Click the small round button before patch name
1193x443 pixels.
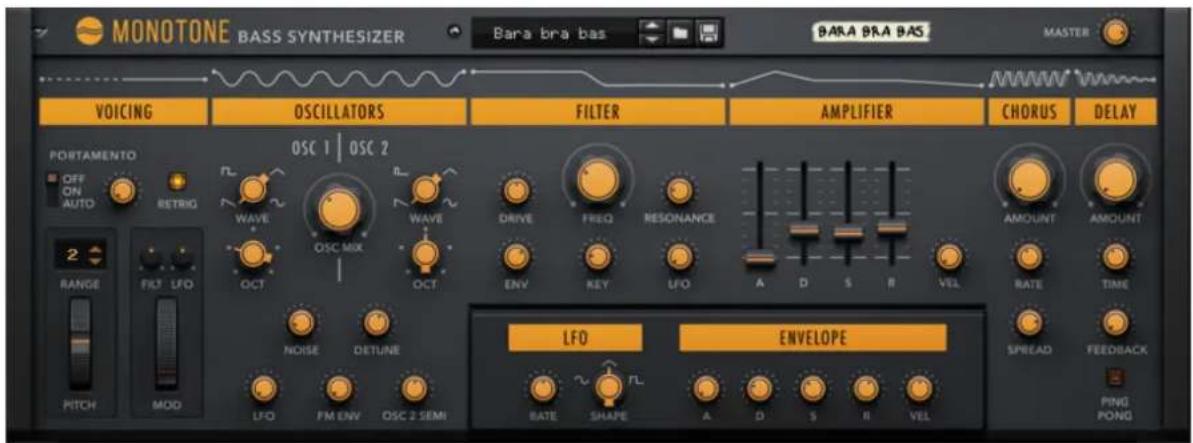(456, 33)
